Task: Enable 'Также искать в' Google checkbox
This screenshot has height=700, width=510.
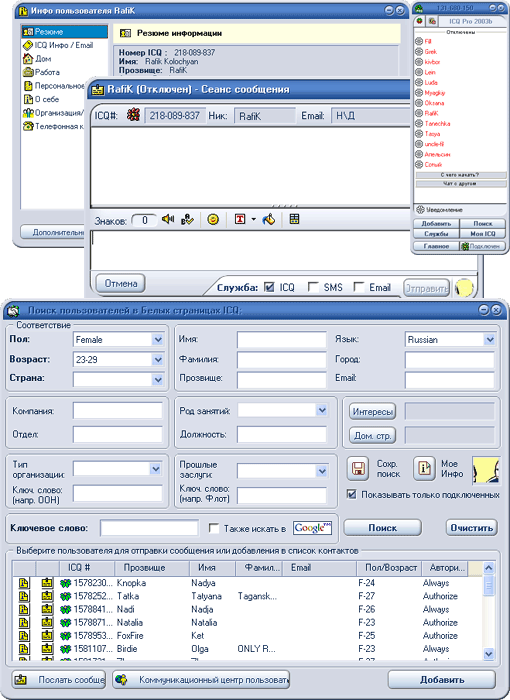Action: (214, 529)
